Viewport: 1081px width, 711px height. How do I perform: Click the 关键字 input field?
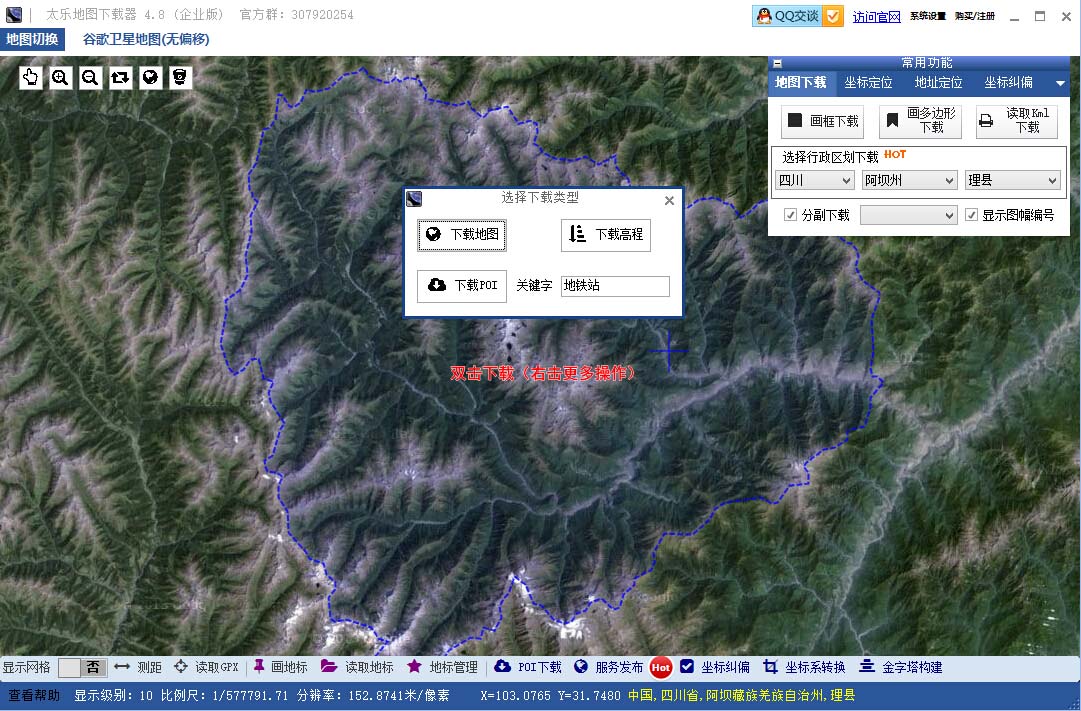tap(615, 286)
